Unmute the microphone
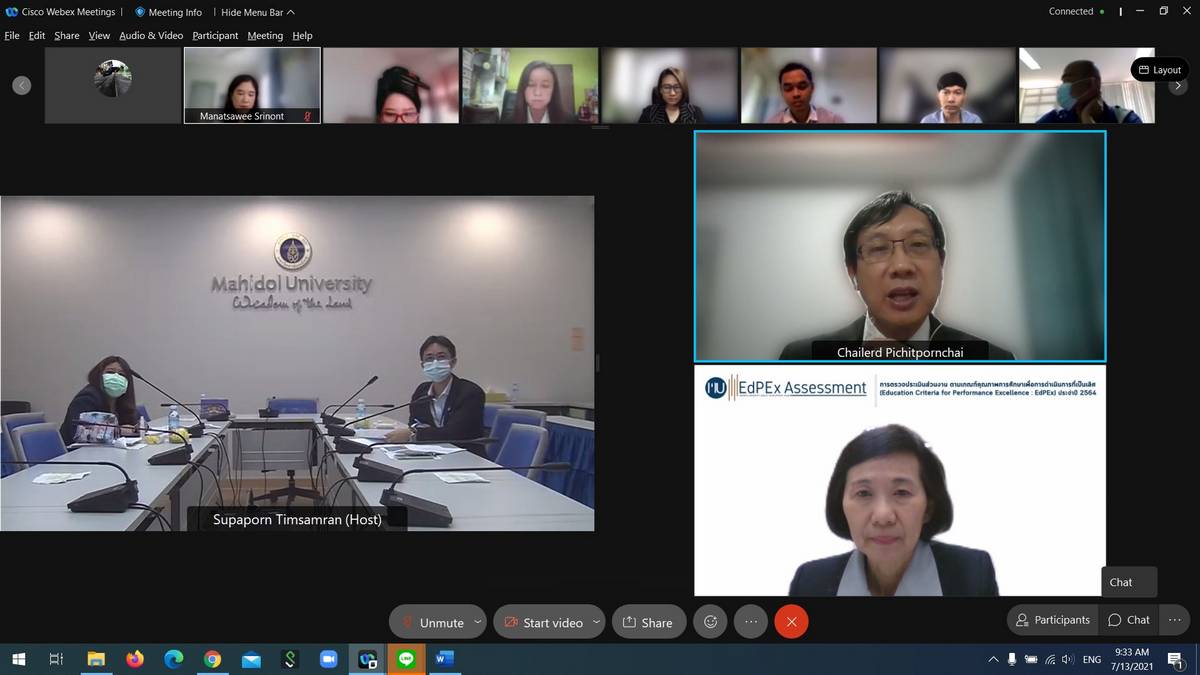 tap(432, 622)
